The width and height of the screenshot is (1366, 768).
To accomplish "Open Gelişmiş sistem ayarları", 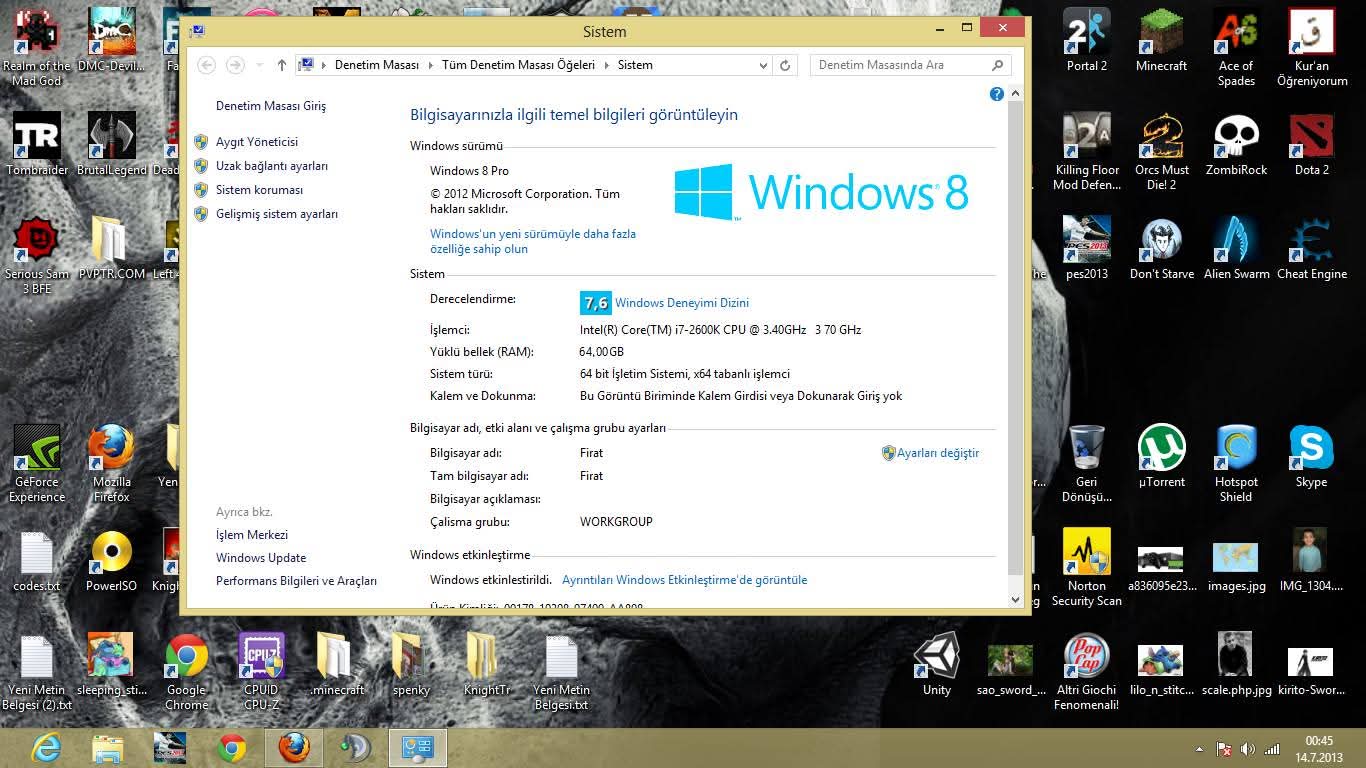I will pyautogui.click(x=277, y=214).
